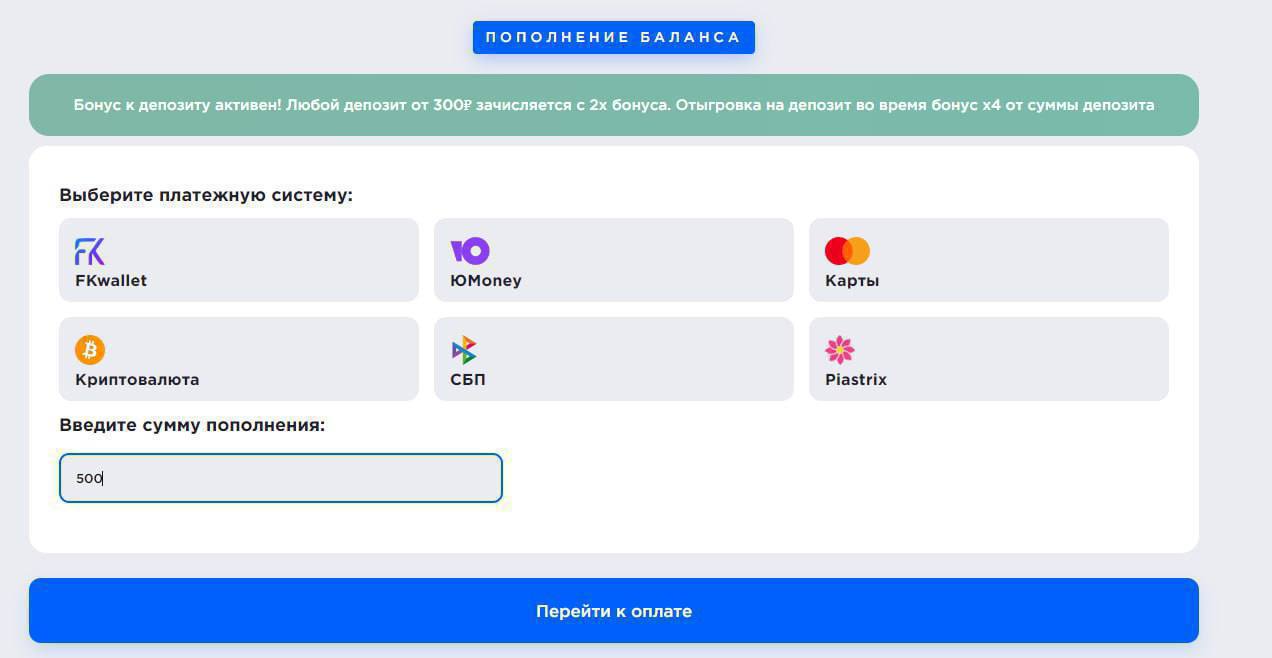Screen dimensions: 1272x658
Task: Click the '500' value in amount field
Action: point(89,479)
